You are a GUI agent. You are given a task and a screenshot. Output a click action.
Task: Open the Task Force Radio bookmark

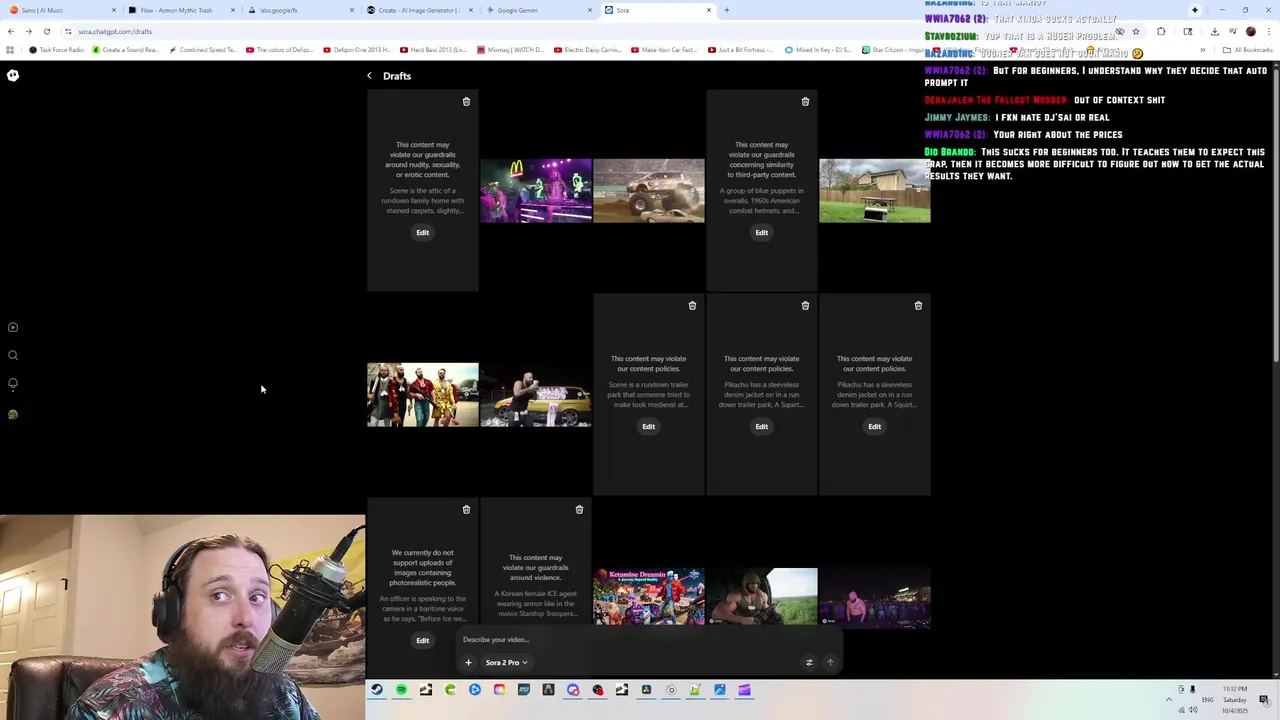pos(56,50)
